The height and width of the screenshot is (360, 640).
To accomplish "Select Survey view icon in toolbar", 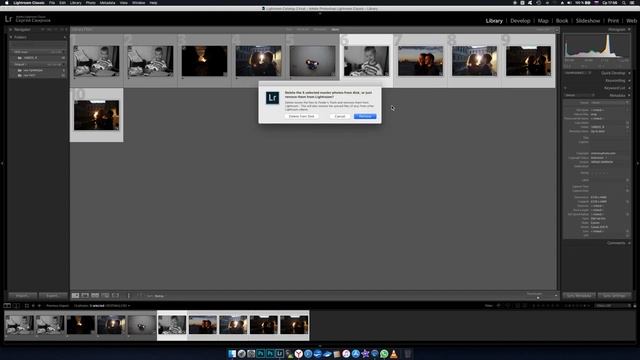I will [x=105, y=296].
